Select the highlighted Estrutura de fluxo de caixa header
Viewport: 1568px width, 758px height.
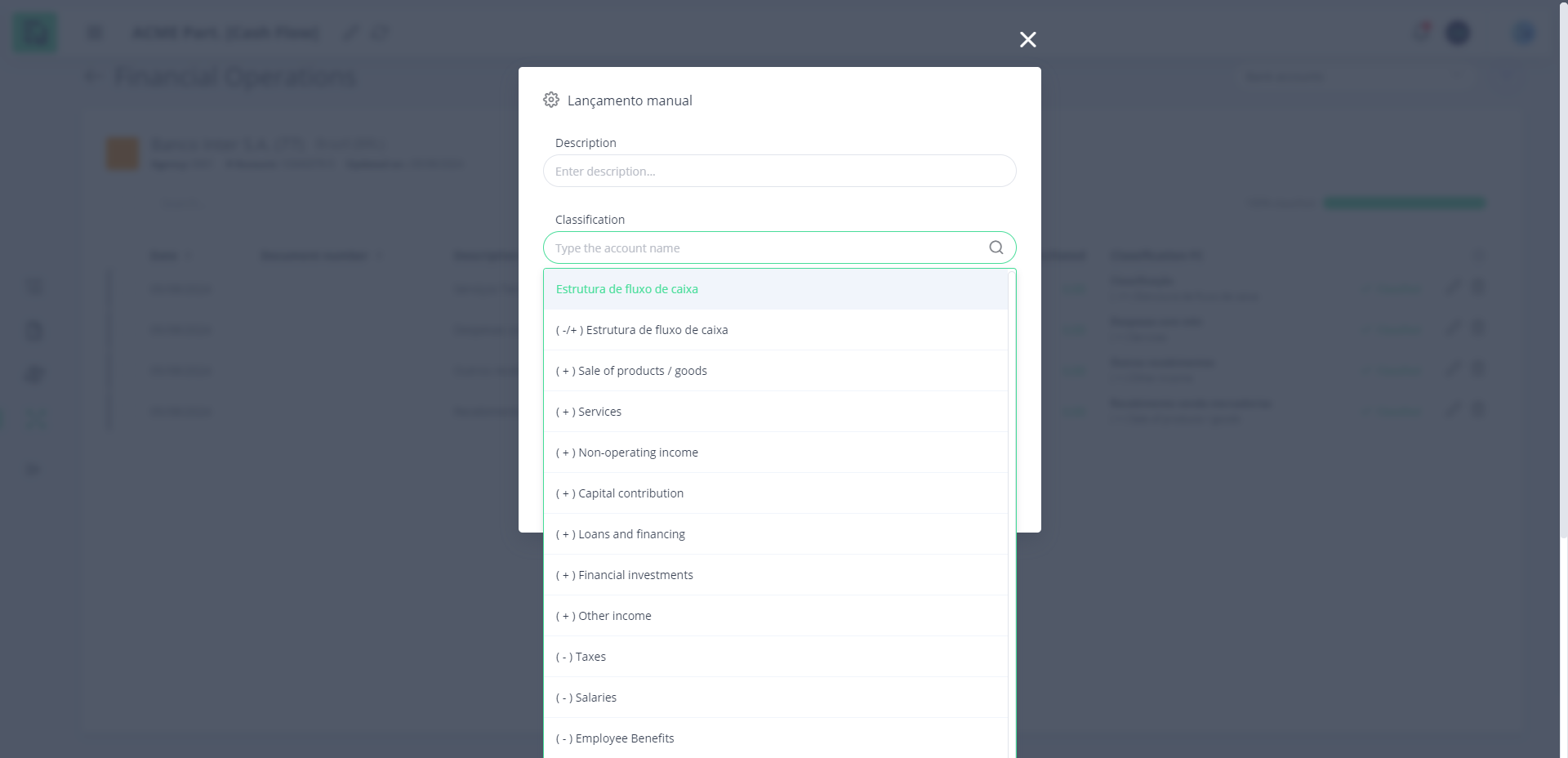(776, 289)
